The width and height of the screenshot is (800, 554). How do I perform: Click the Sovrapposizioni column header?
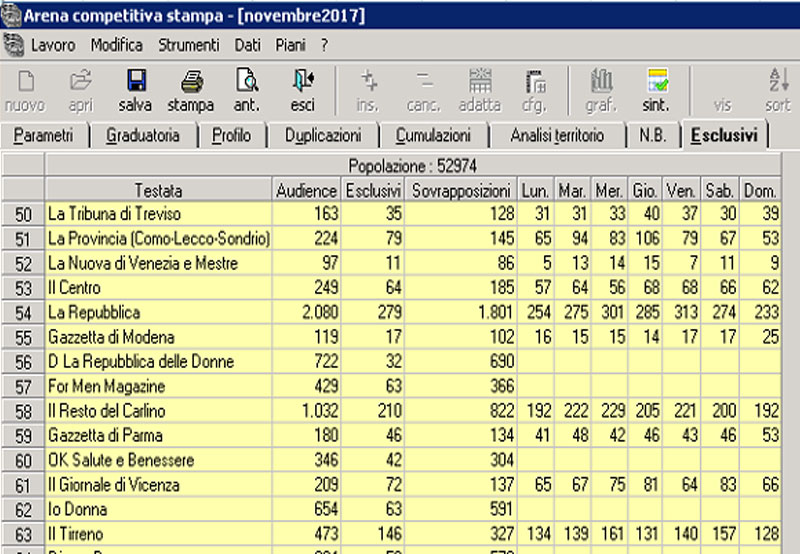(x=461, y=190)
